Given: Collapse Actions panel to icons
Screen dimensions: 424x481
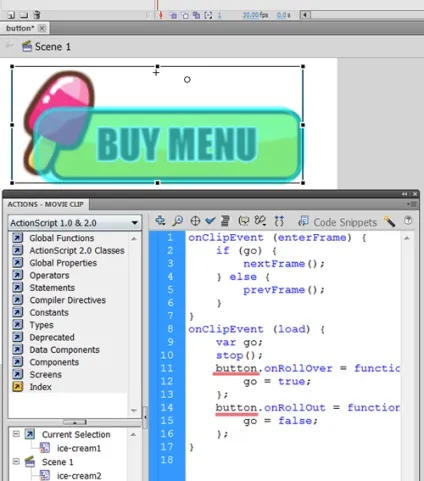Looking at the screenshot, I should 404,194.
